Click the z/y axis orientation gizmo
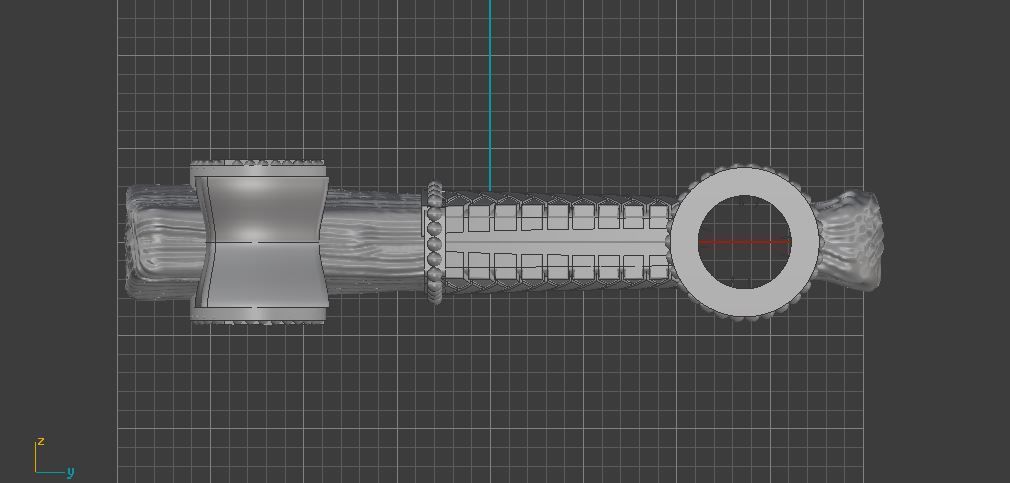The height and width of the screenshot is (483, 1010). [x=53, y=458]
